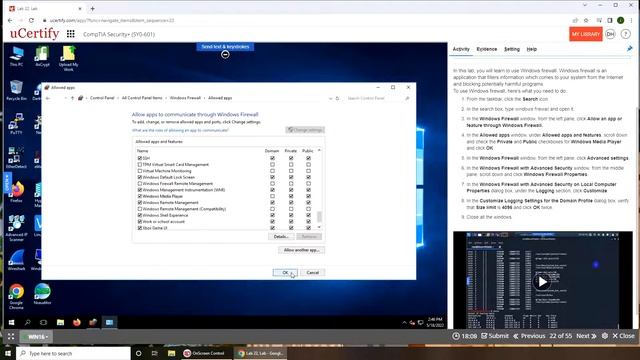Click the remote Windows Start button
The height and width of the screenshot is (360, 640).
(x=11, y=322)
